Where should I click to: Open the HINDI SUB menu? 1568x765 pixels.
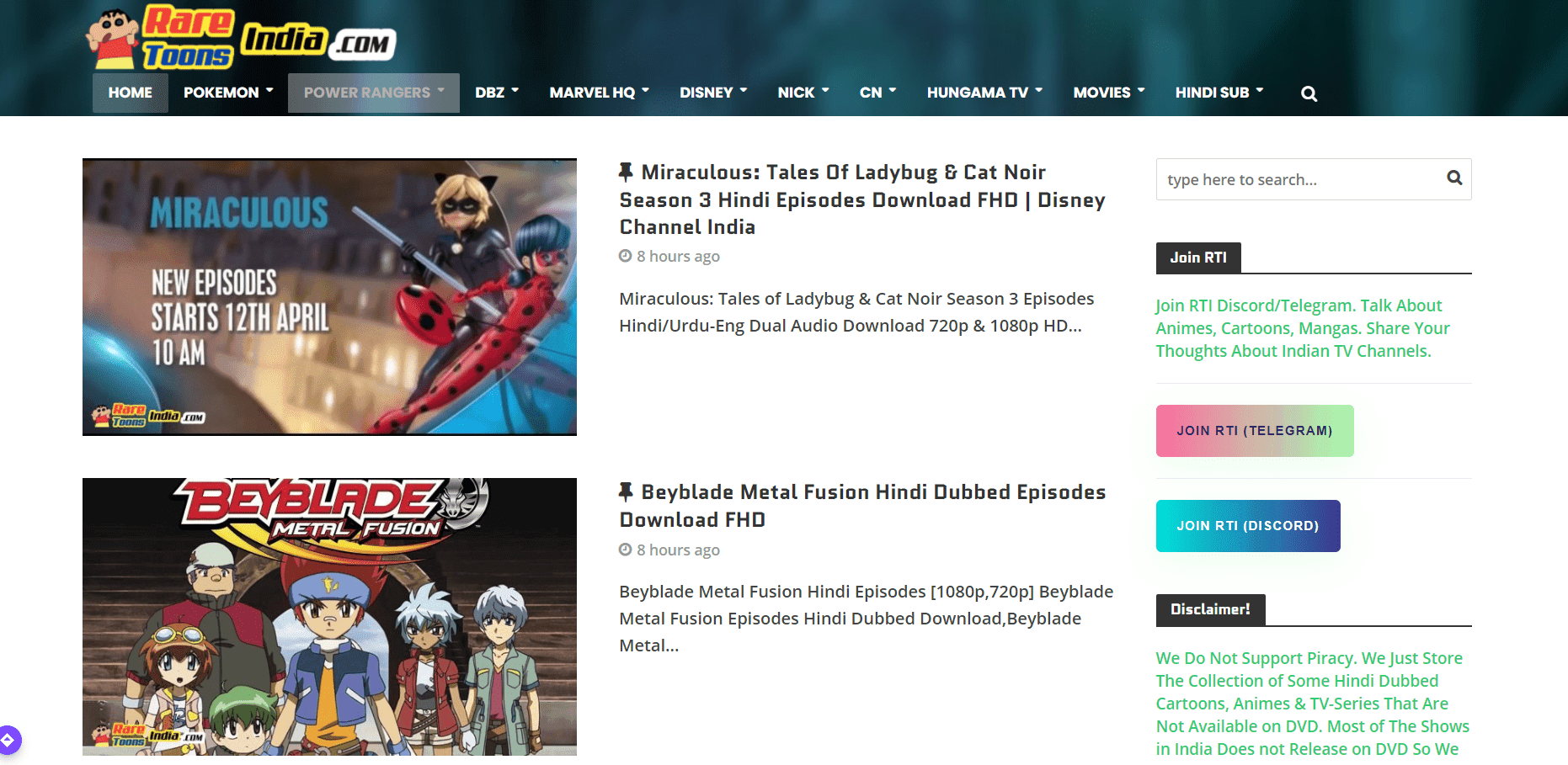[x=1219, y=93]
